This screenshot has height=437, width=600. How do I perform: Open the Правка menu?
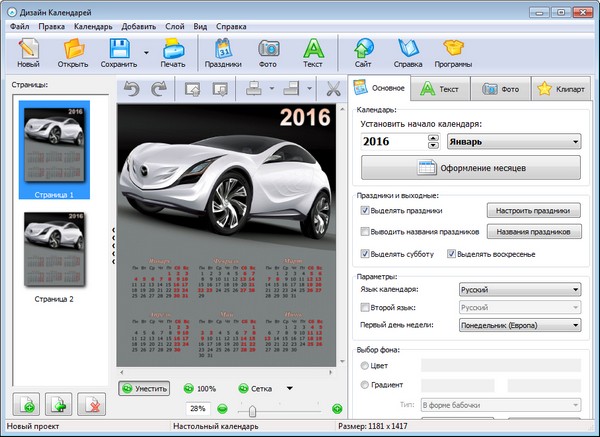52,26
